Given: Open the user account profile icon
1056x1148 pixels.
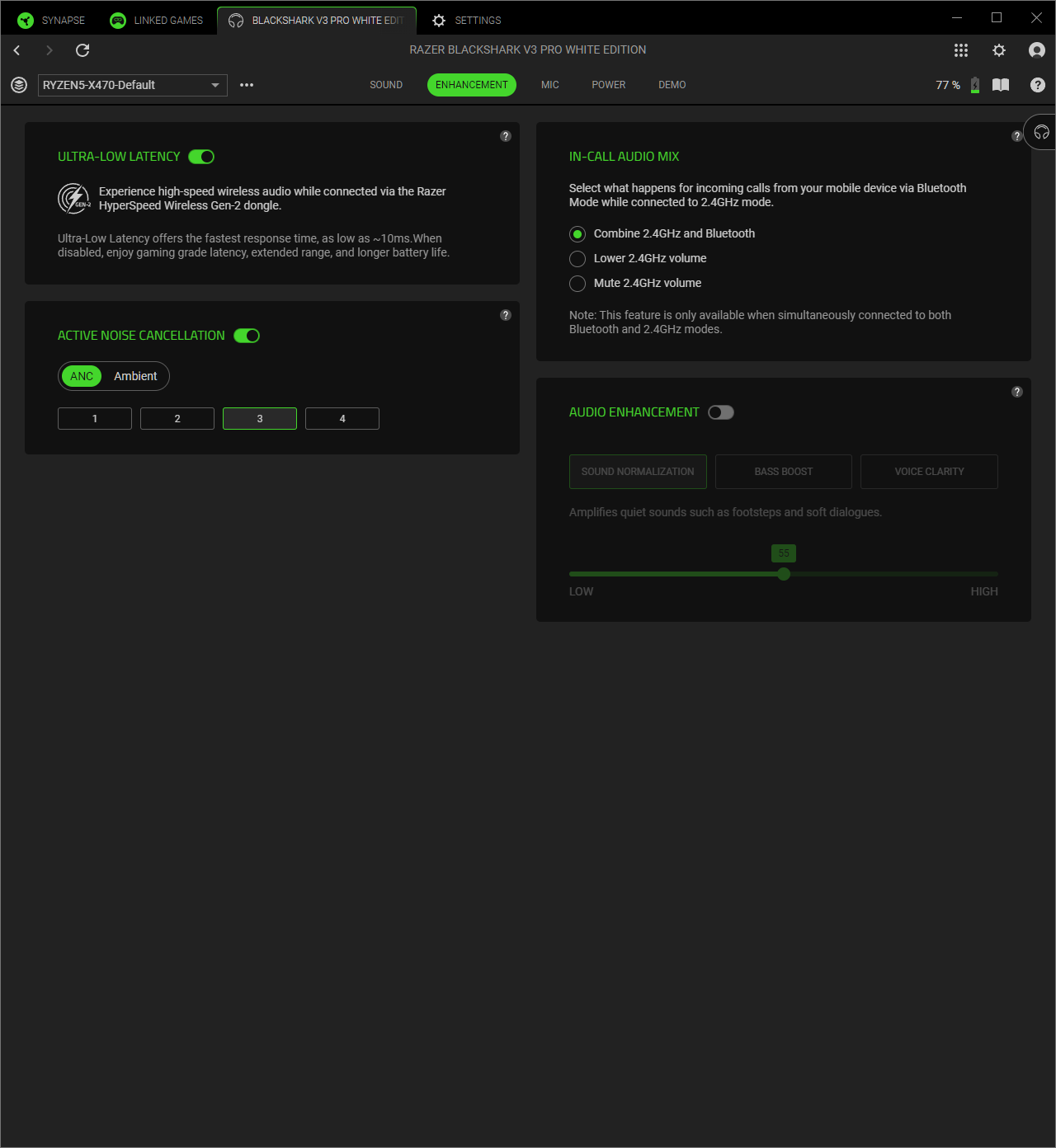Looking at the screenshot, I should tap(1037, 50).
